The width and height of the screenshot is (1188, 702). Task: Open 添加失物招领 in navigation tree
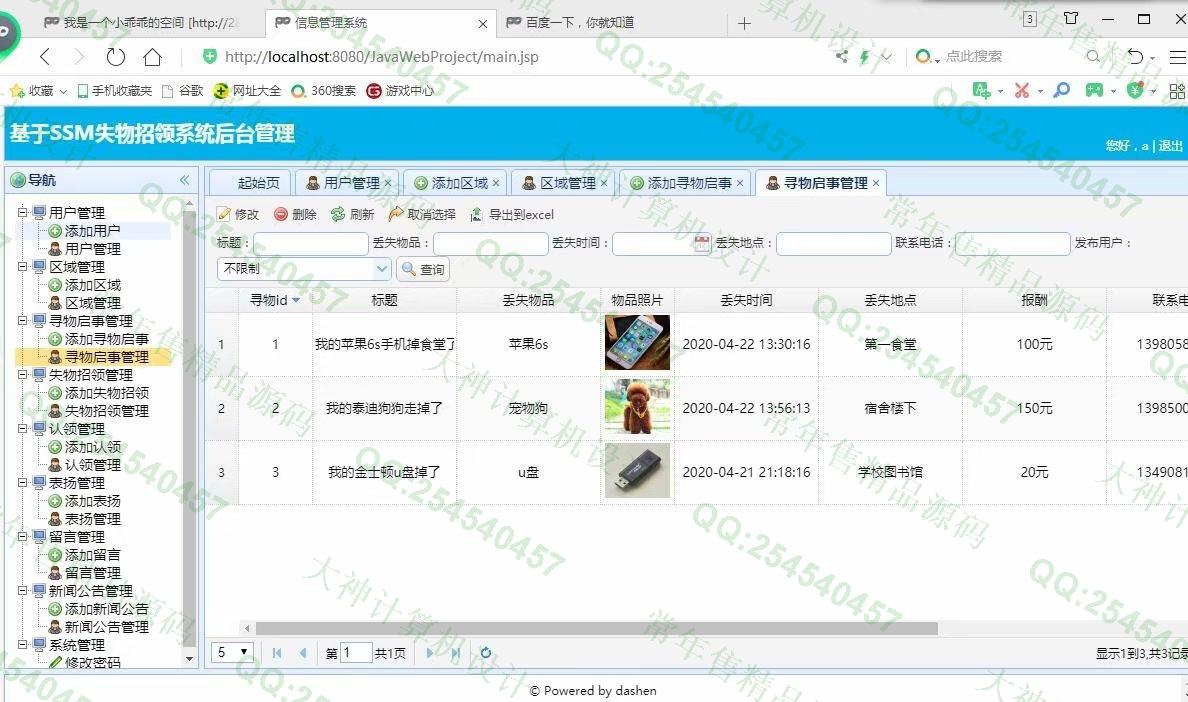(107, 393)
